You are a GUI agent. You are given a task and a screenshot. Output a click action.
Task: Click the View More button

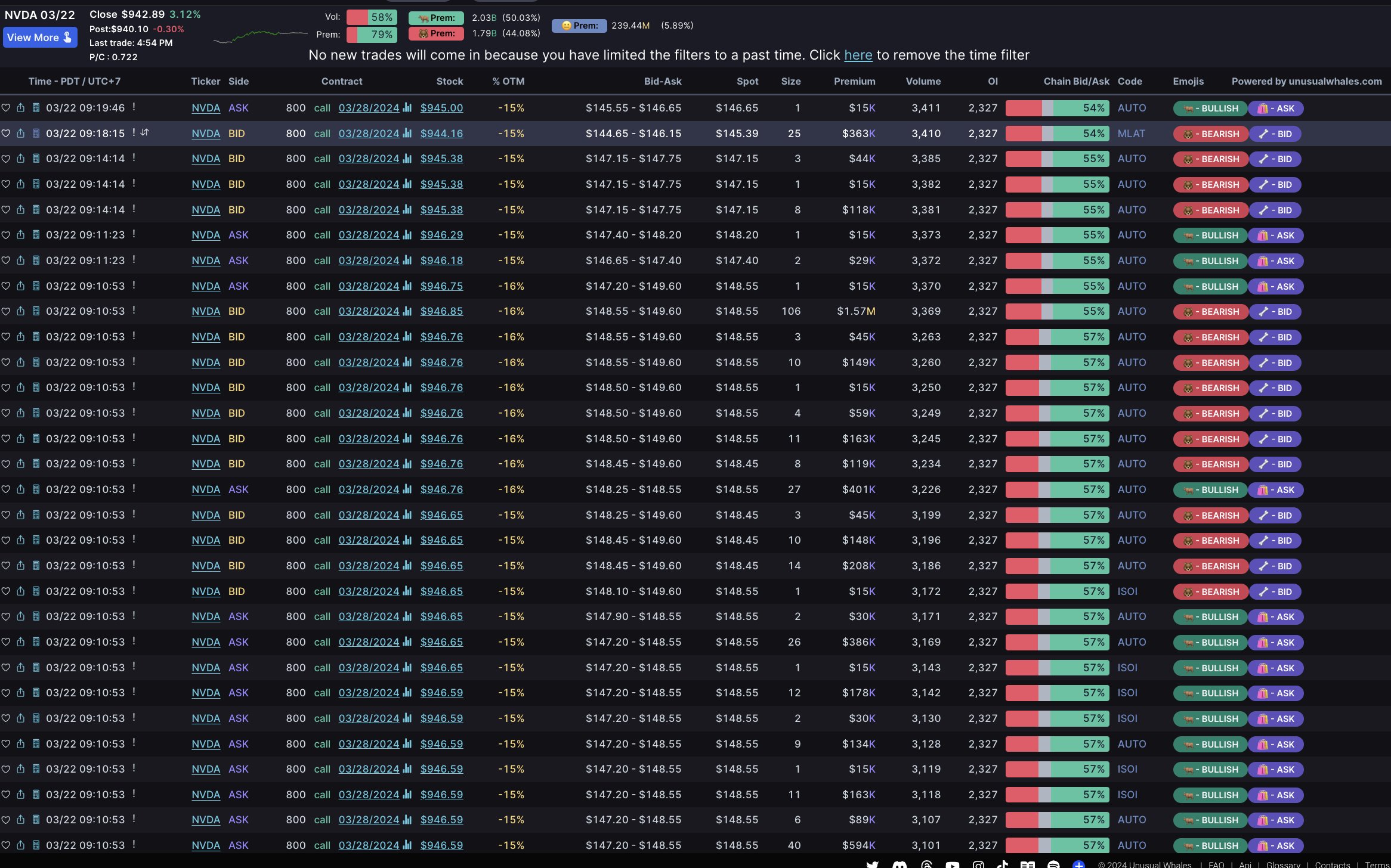[39, 38]
